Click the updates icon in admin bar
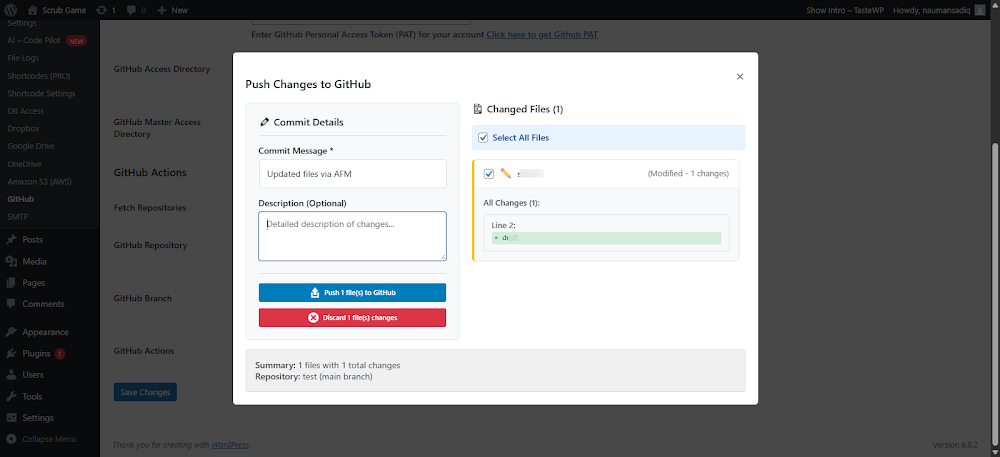 [x=101, y=10]
